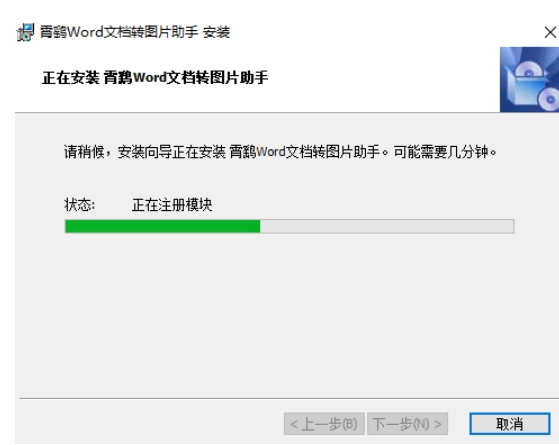The width and height of the screenshot is (559, 445).
Task: Click the separator line above the bottom buttons
Action: [x=289, y=398]
